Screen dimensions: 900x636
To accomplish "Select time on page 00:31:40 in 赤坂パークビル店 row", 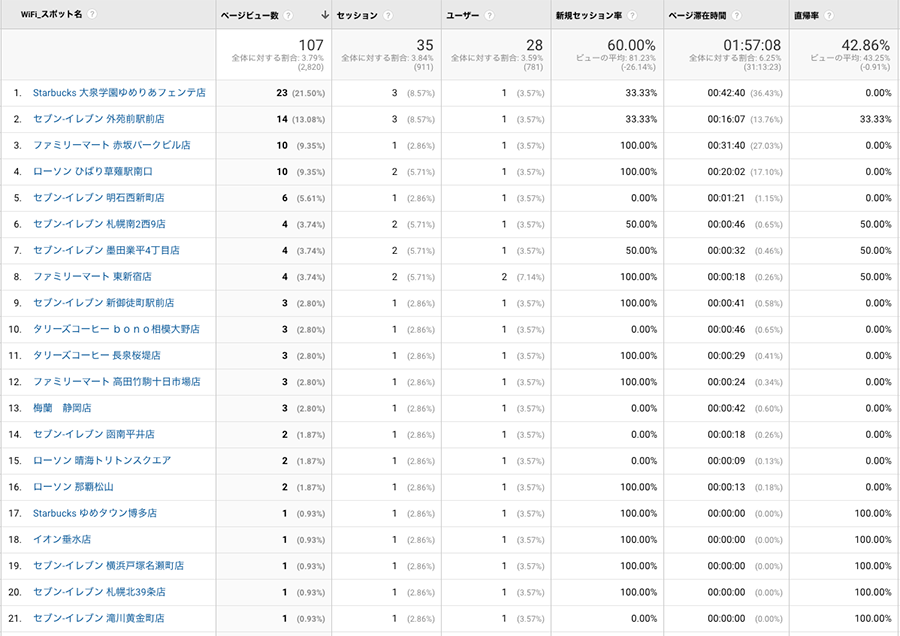I will tap(726, 146).
